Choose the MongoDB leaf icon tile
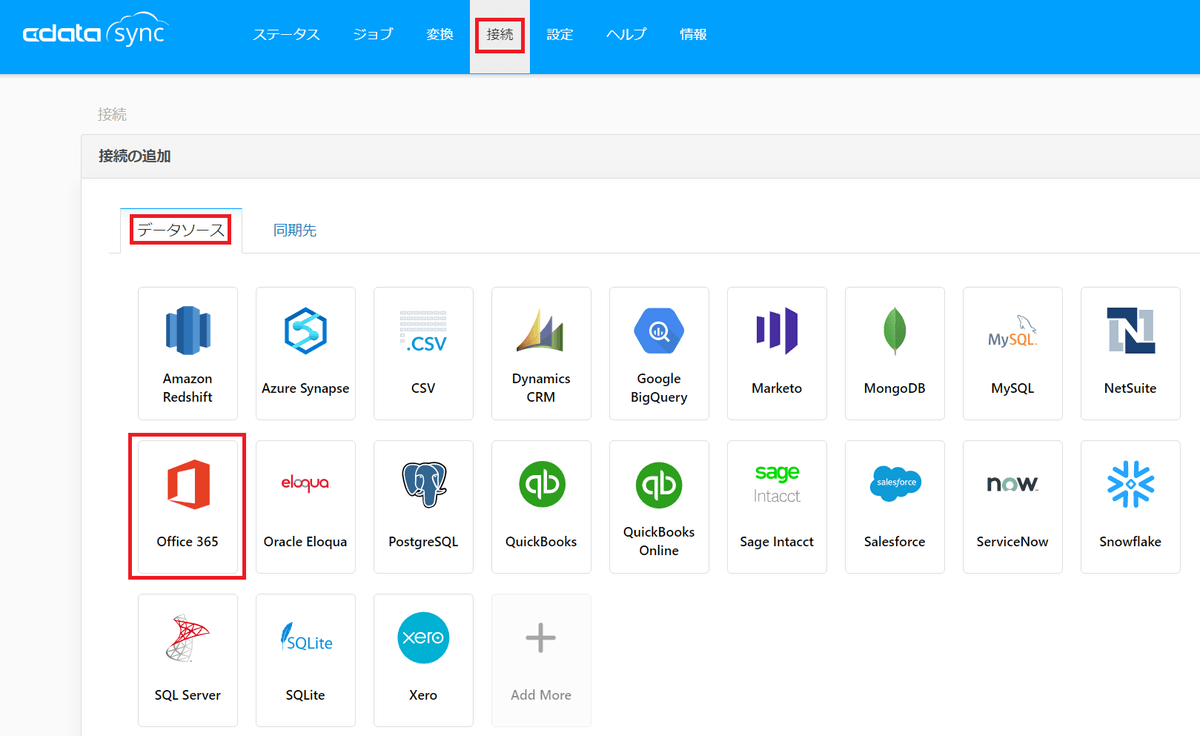The height and width of the screenshot is (736, 1200). click(x=895, y=354)
